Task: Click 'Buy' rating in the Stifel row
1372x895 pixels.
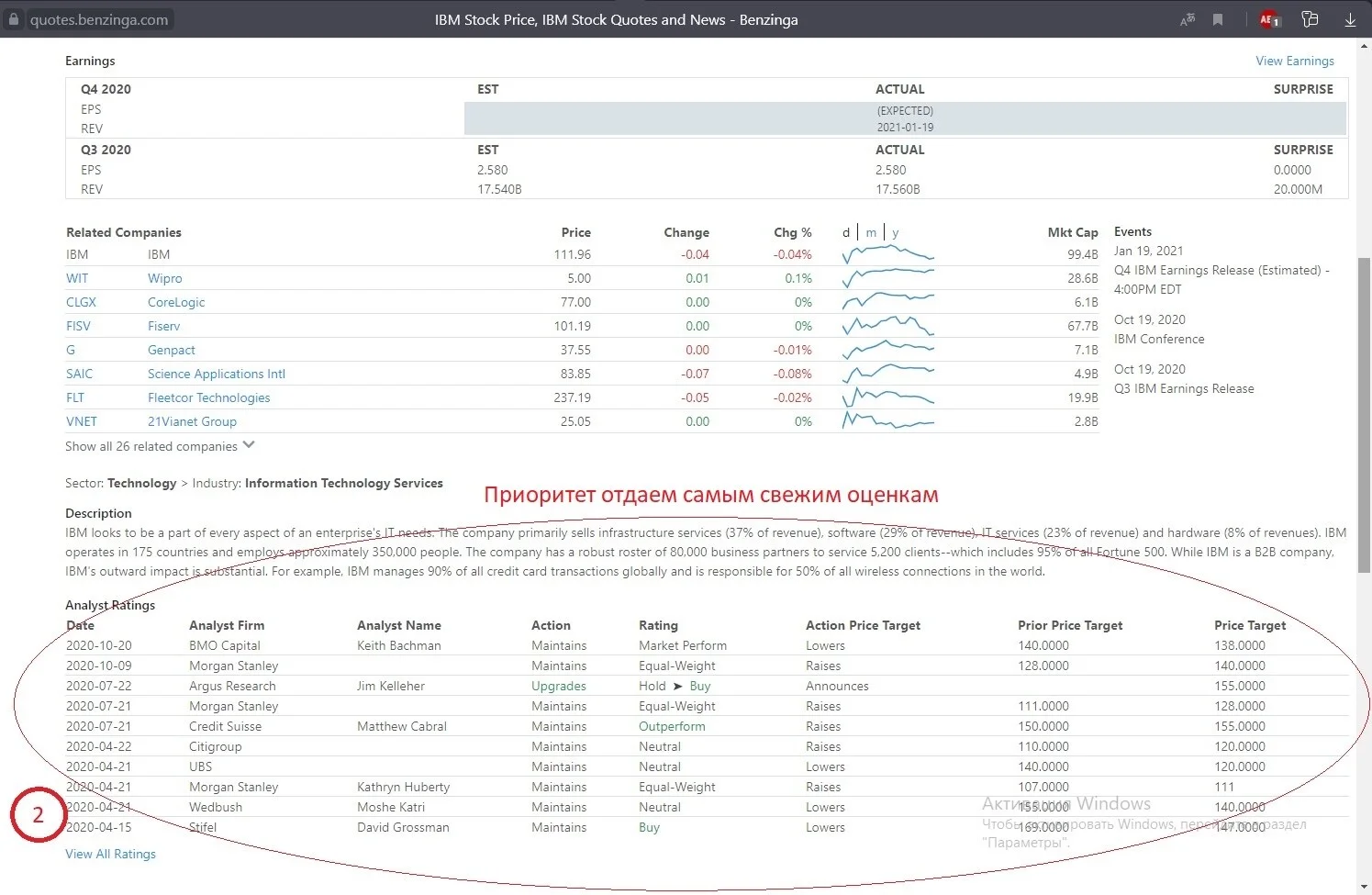Action: coord(650,827)
